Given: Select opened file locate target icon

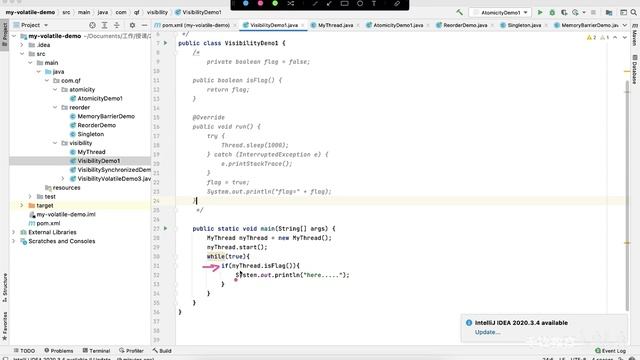Looking at the screenshot, I should coord(93,25).
